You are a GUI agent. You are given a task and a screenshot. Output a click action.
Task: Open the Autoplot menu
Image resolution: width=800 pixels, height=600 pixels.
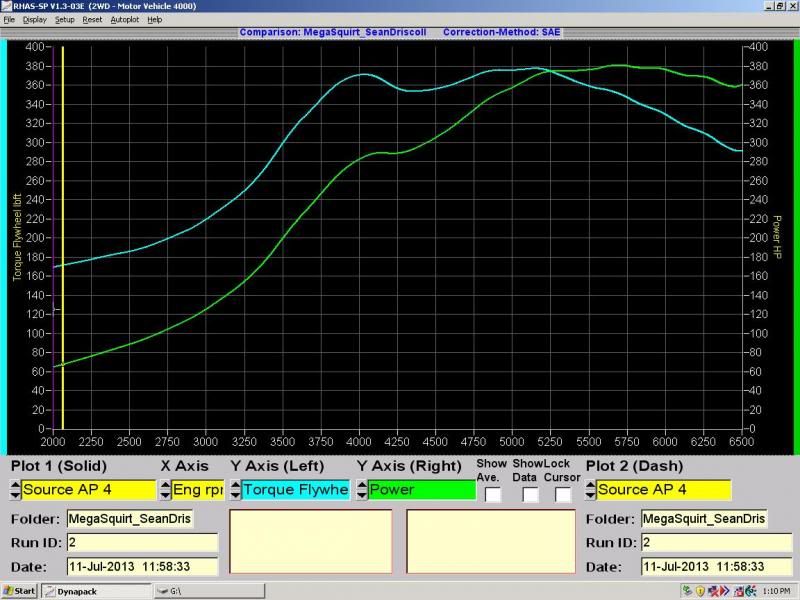click(125, 19)
